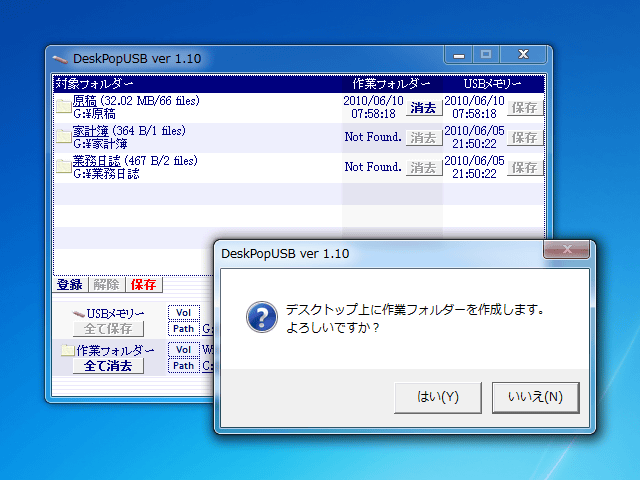Select the red 保存 tab button
Image resolution: width=640 pixels, height=480 pixels.
click(144, 284)
